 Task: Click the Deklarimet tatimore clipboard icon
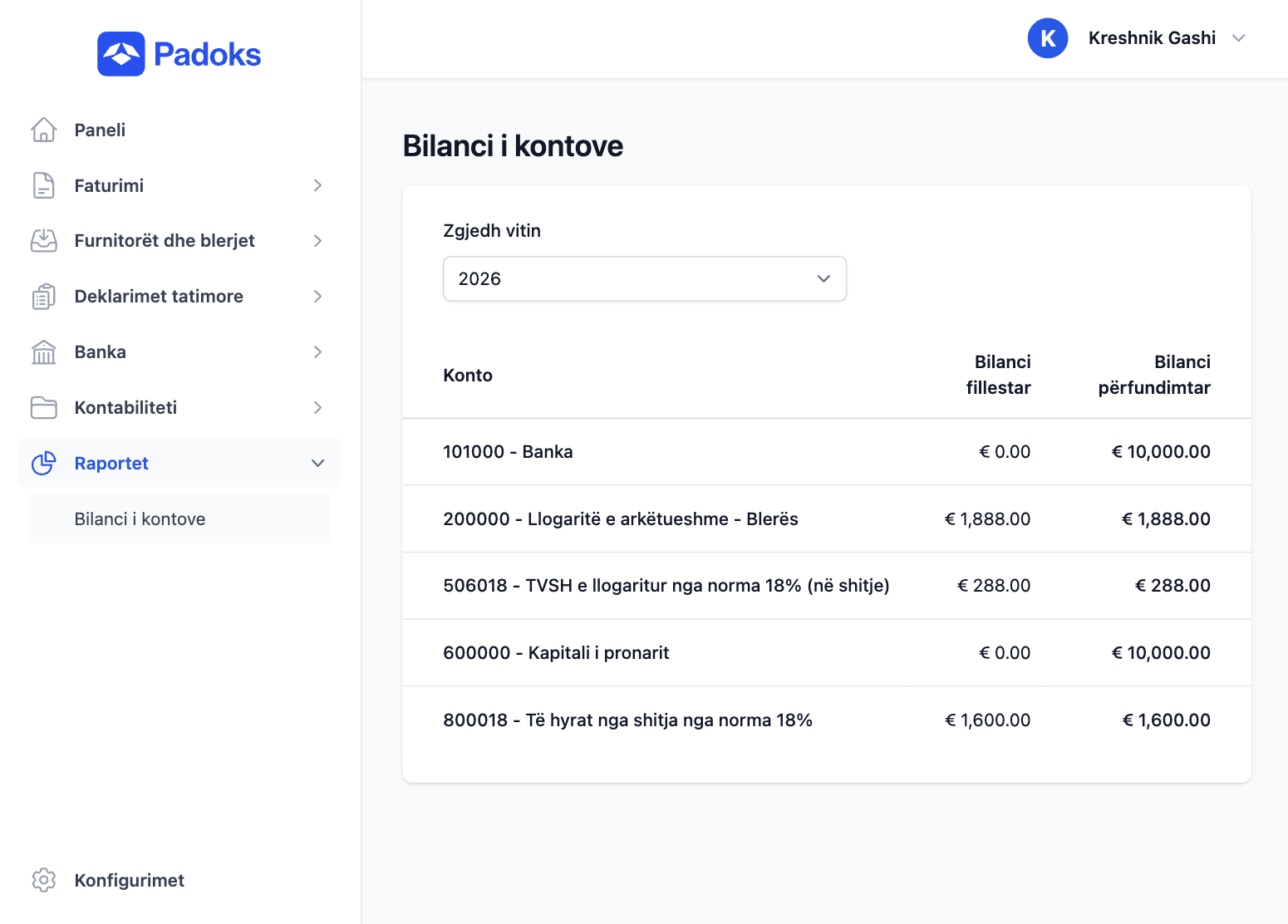coord(43,297)
